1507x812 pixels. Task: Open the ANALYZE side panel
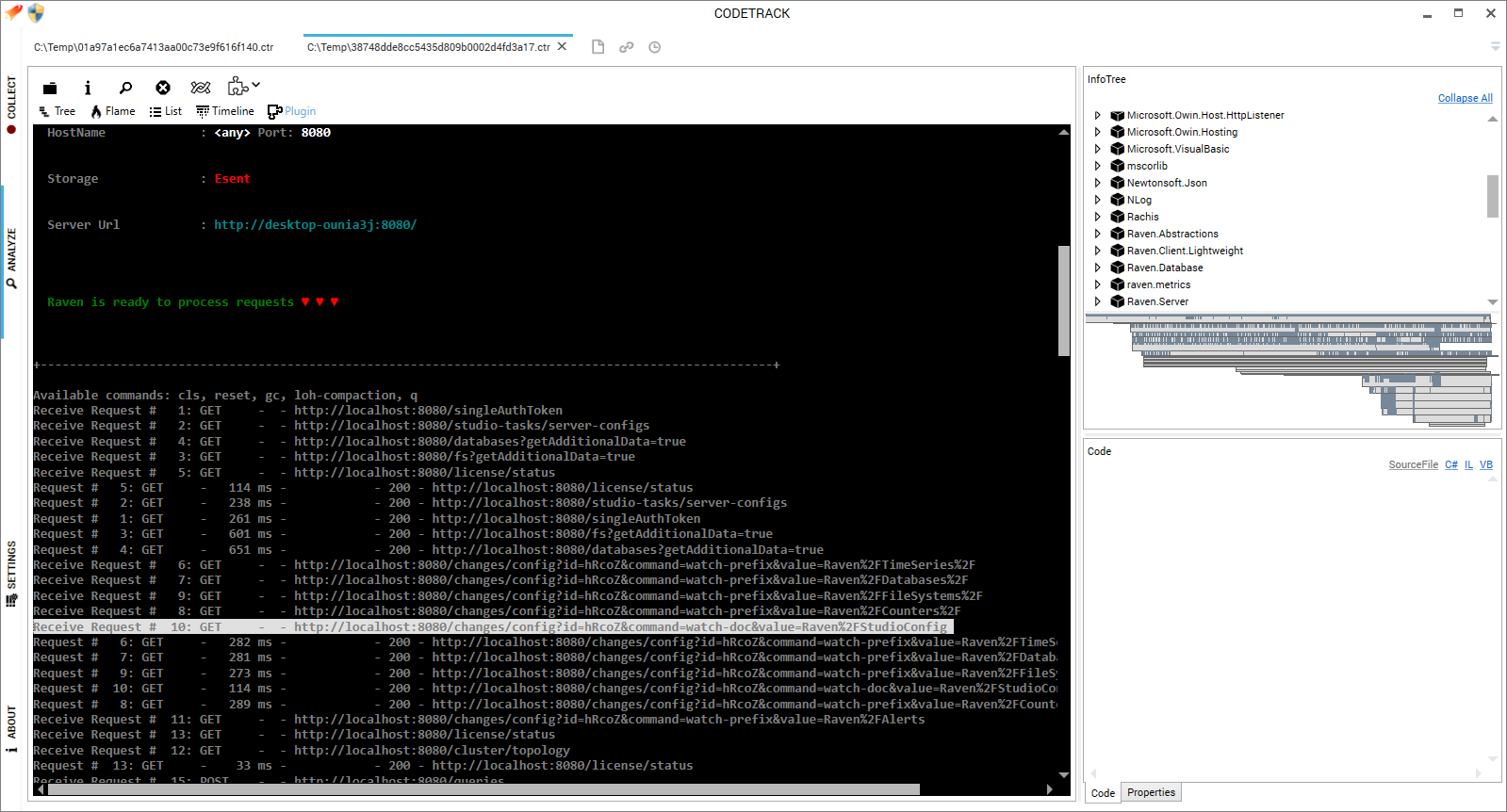click(11, 257)
